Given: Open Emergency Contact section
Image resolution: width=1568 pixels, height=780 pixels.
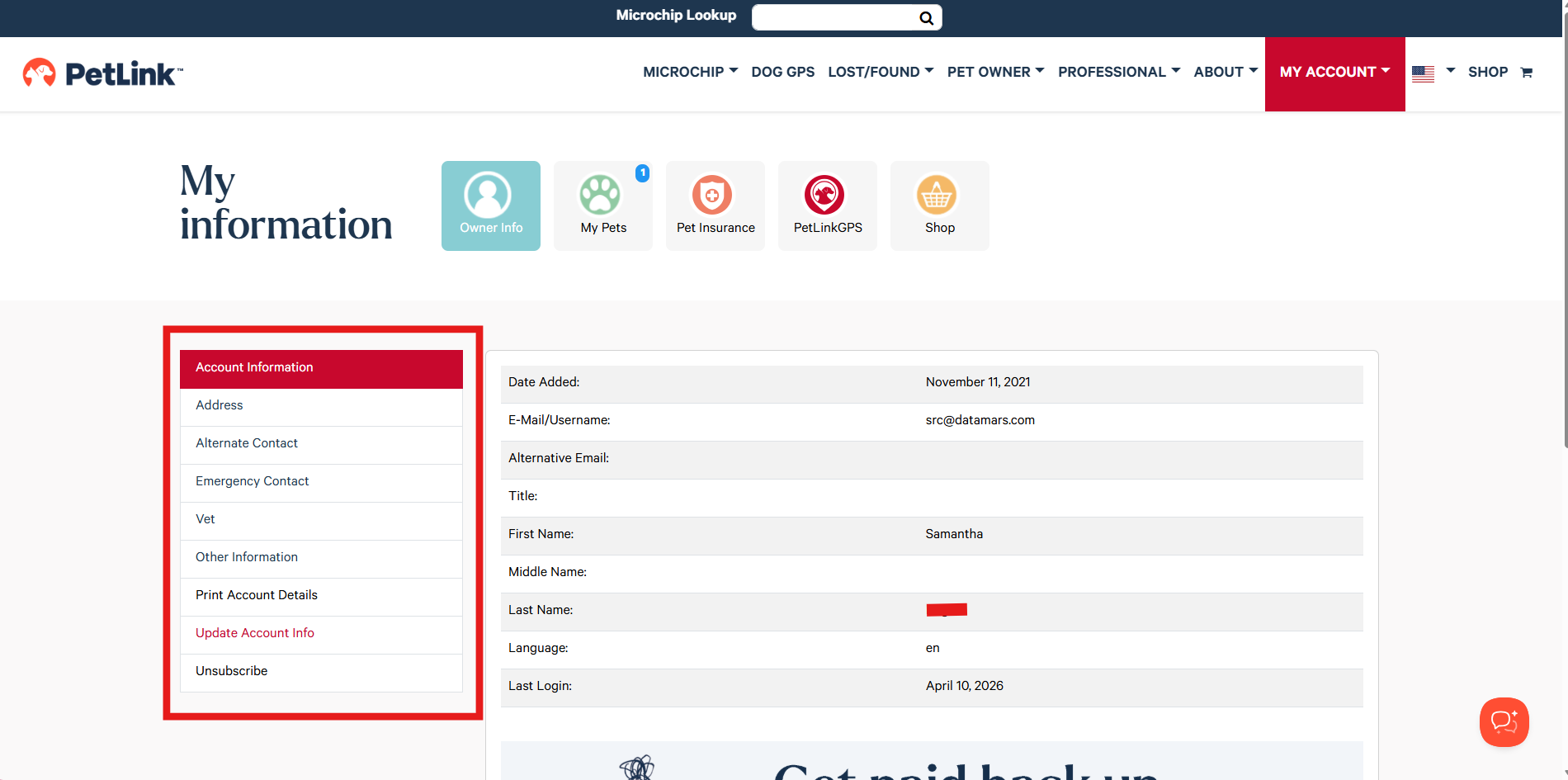Looking at the screenshot, I should 321,482.
